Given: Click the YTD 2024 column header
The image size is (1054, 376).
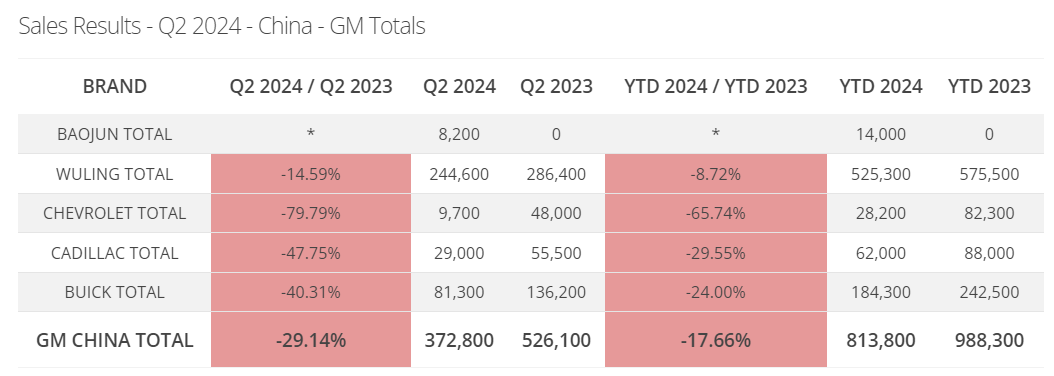Looking at the screenshot, I should tap(881, 86).
